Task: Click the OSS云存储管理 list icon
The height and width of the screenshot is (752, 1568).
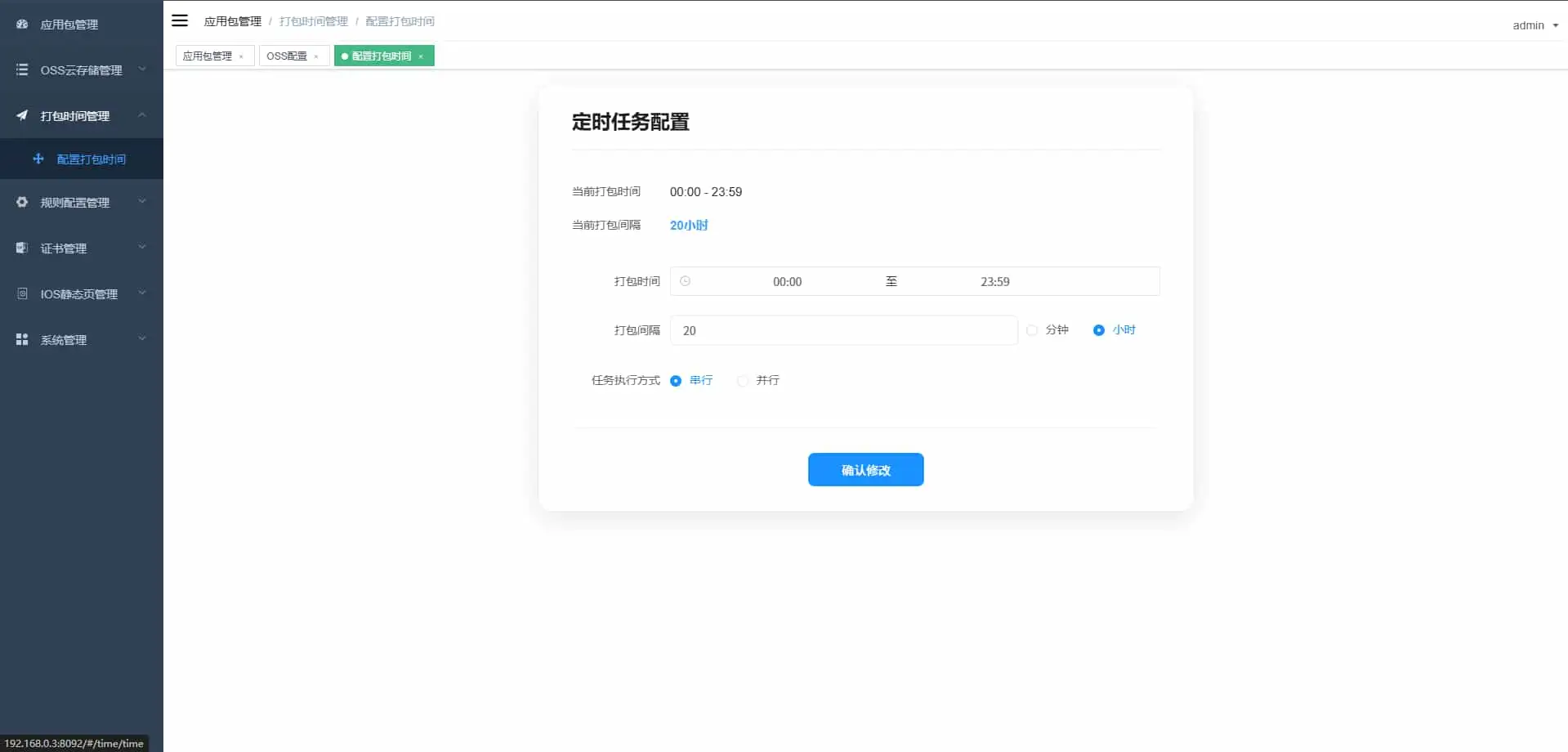Action: tap(22, 70)
